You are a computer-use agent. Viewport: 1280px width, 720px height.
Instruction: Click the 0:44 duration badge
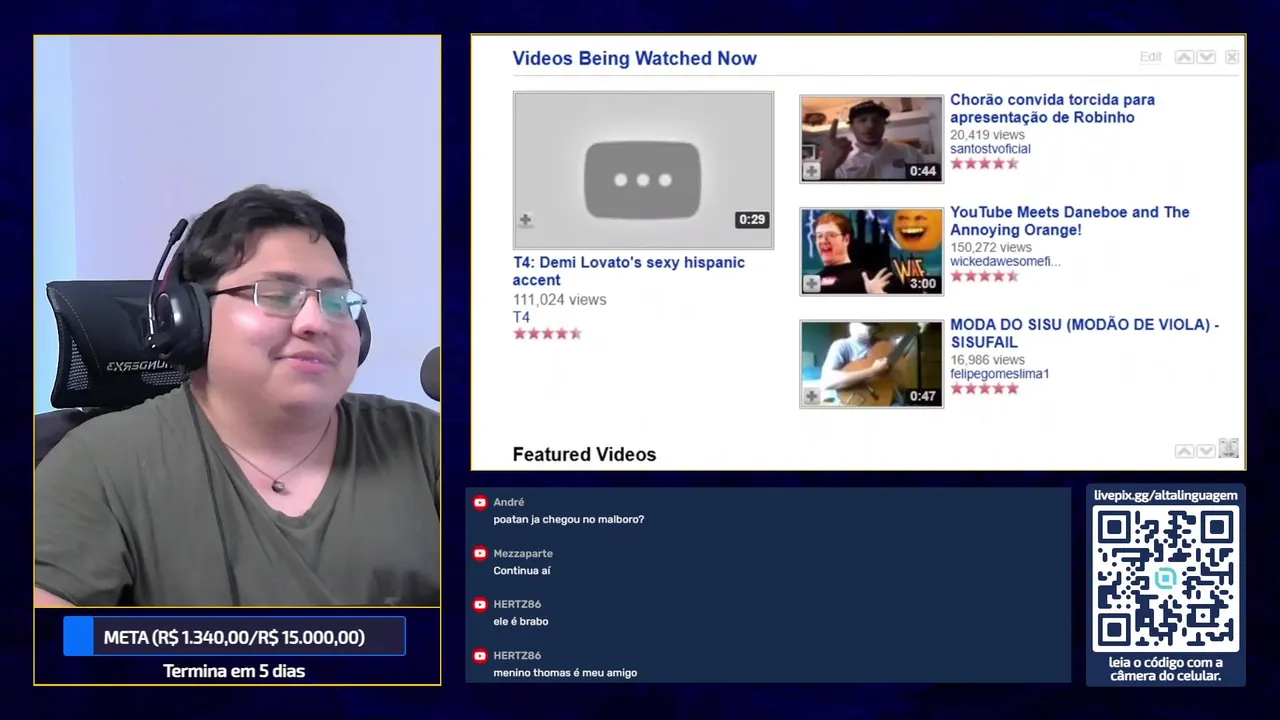click(923, 171)
